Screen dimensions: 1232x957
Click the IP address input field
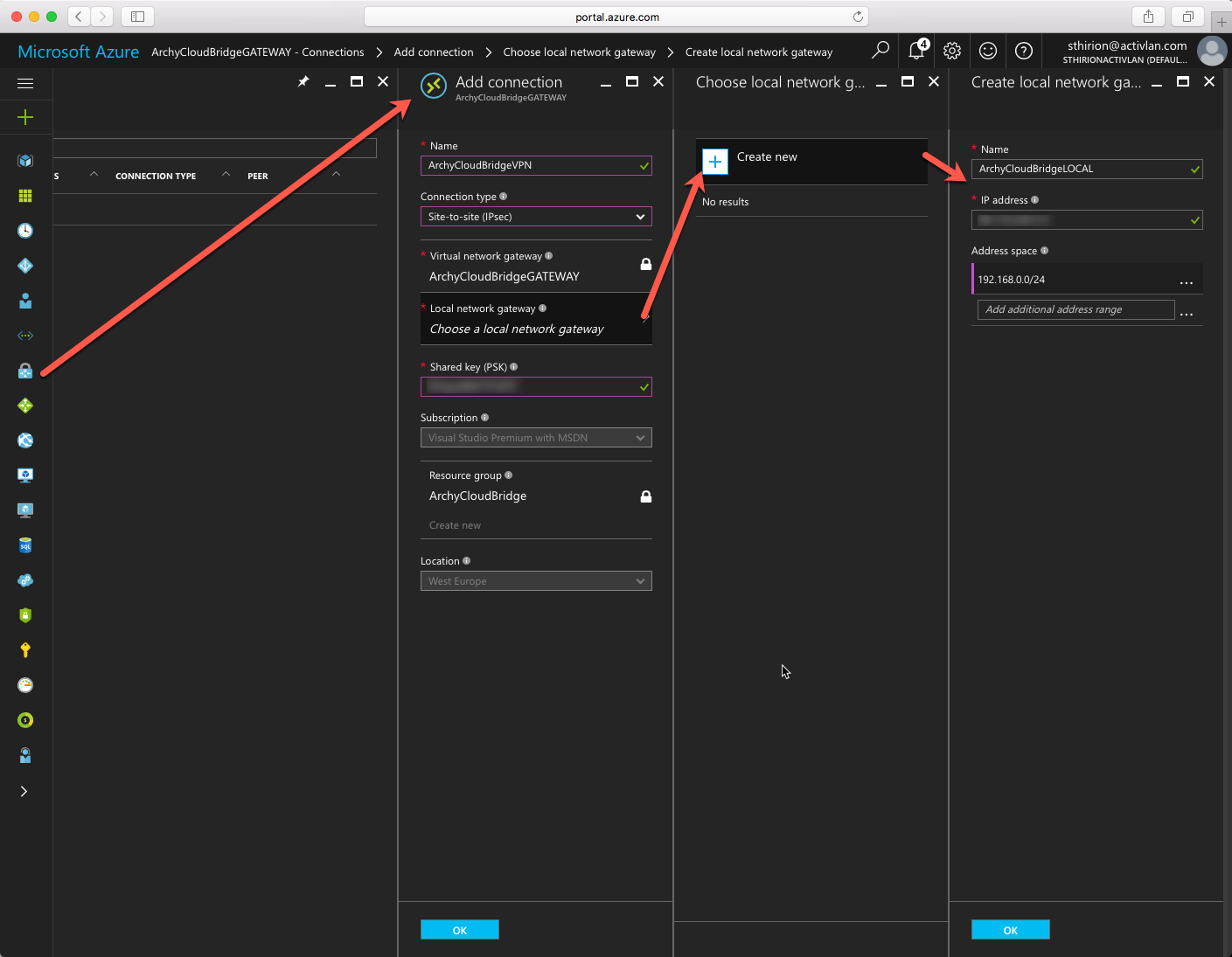pyautogui.click(x=1087, y=219)
